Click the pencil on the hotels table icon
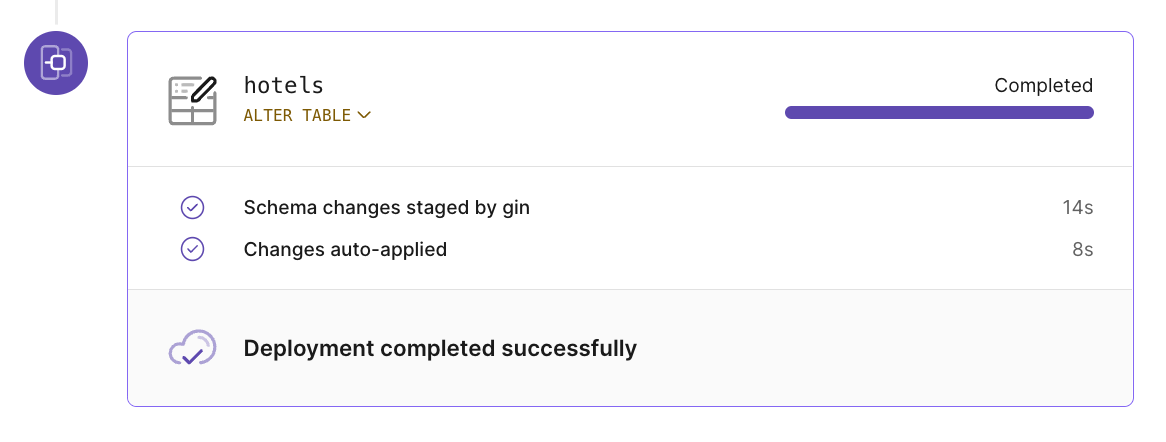 [204, 89]
